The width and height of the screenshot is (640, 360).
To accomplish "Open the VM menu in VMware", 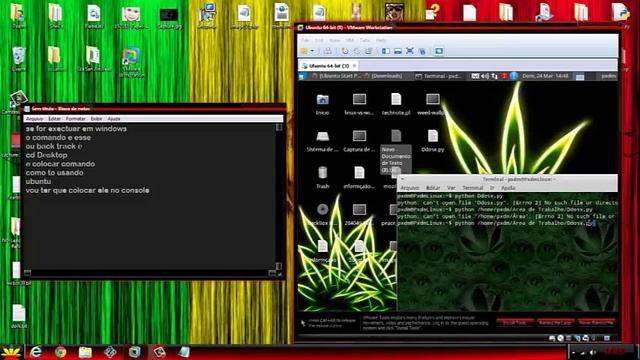I will coord(350,40).
